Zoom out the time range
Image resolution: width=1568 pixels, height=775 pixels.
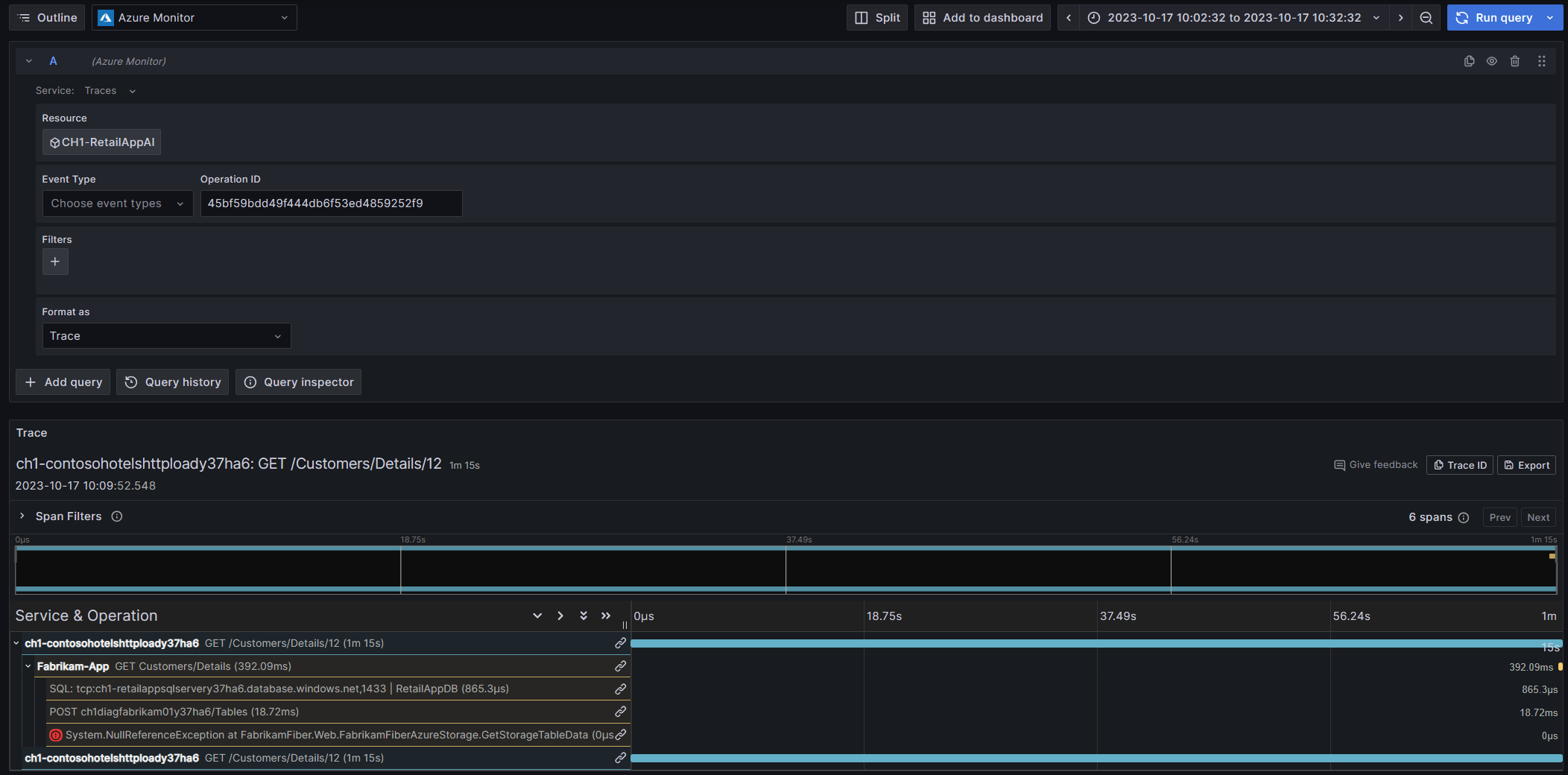click(x=1426, y=18)
